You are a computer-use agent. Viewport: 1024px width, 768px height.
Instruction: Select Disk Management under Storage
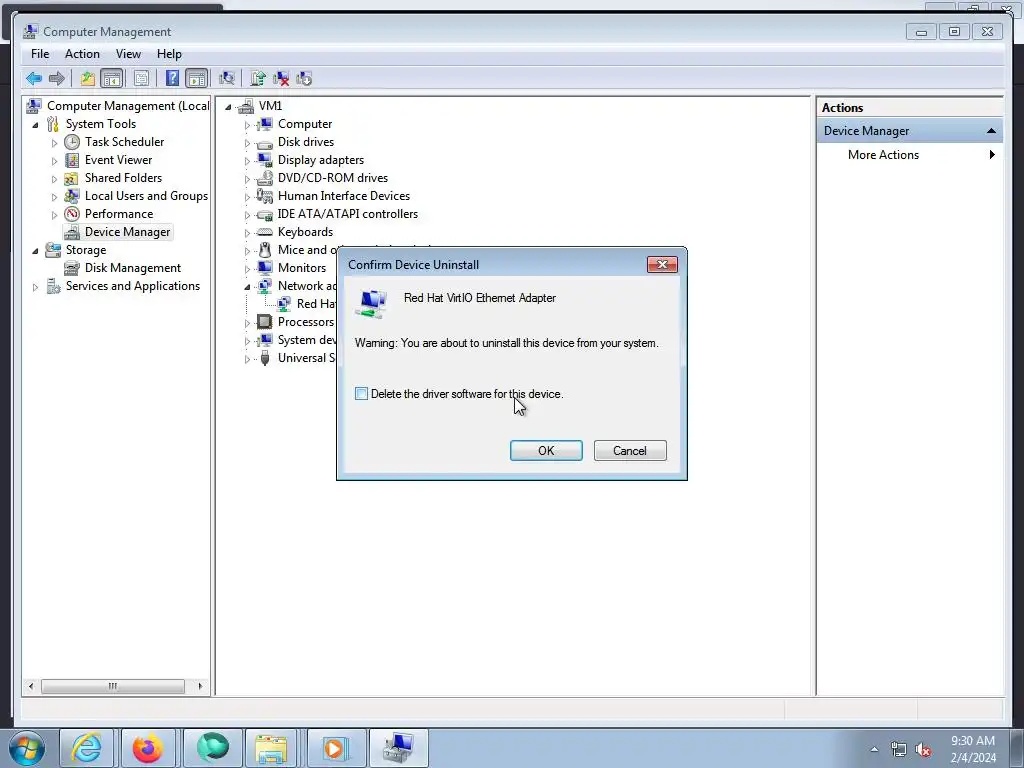(133, 268)
